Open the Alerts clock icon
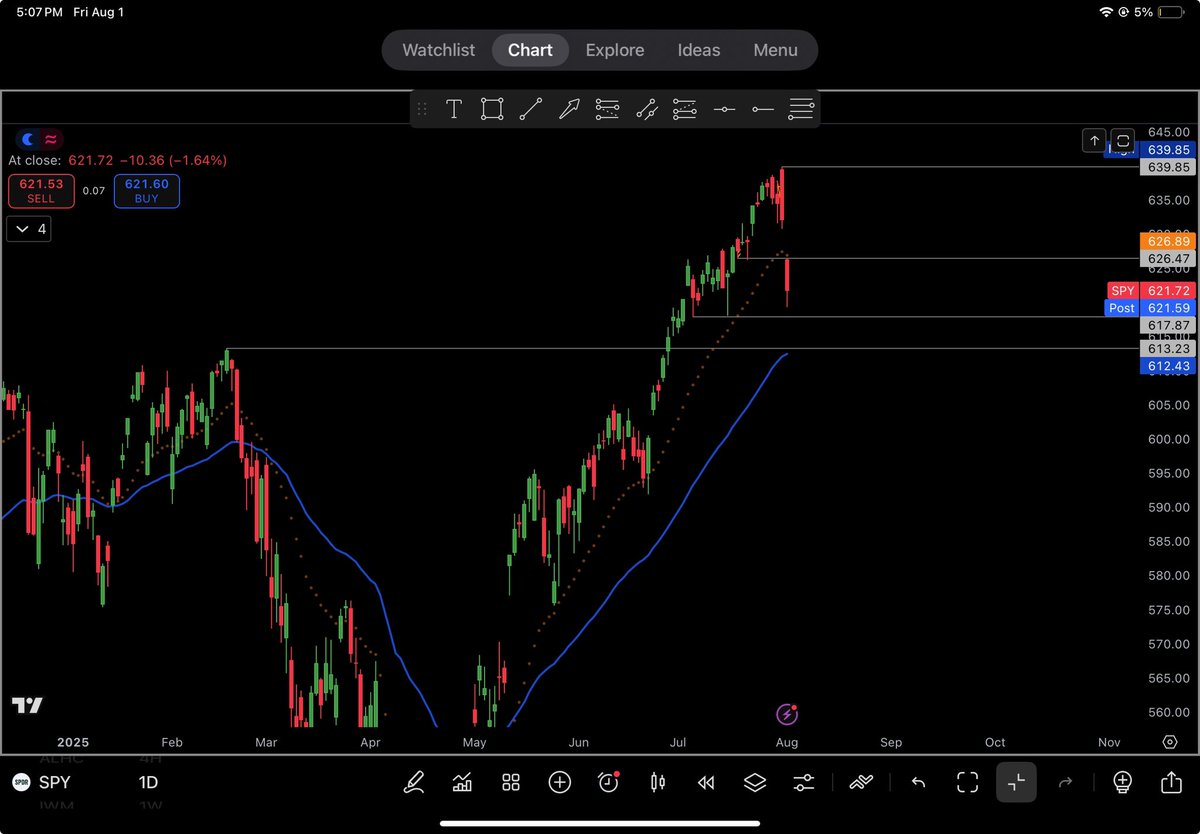1200x834 pixels. coord(608,783)
